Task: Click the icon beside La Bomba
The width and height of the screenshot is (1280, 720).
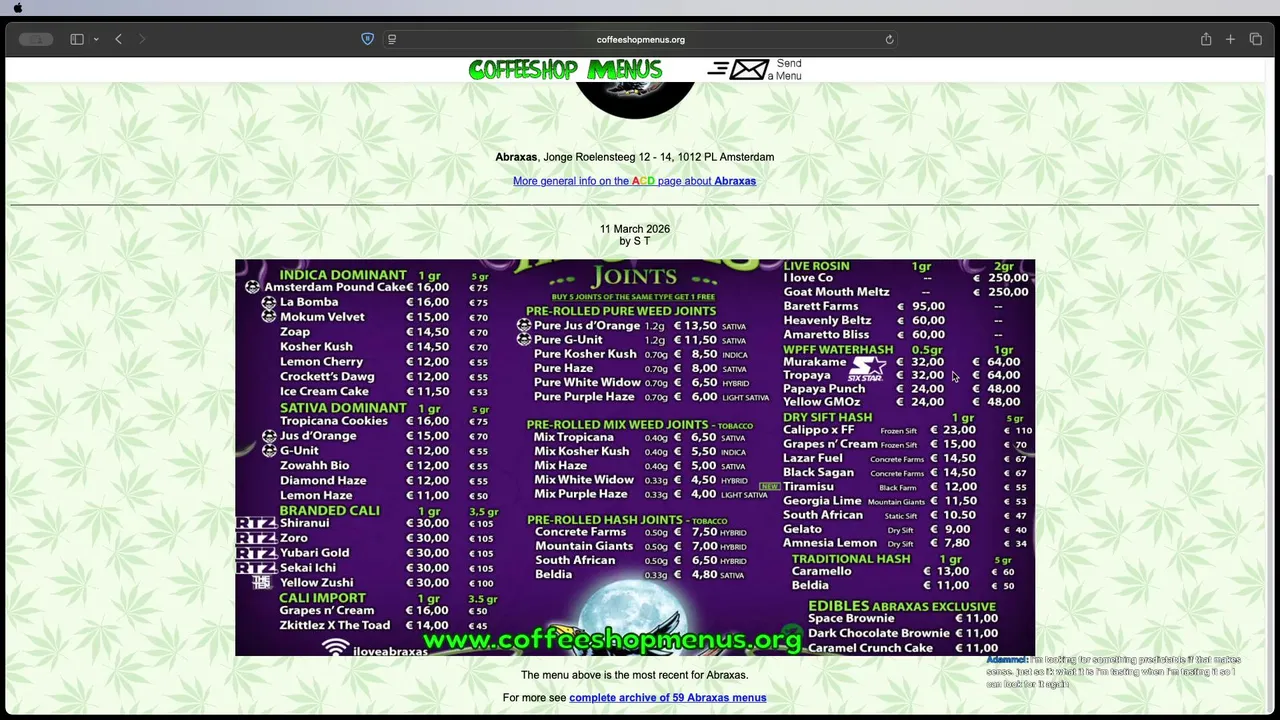Action: click(x=268, y=302)
